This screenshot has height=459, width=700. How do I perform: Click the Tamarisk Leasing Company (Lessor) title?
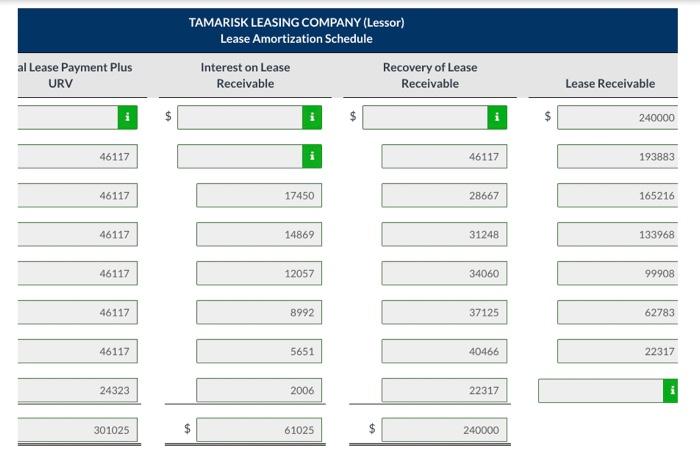pyautogui.click(x=296, y=22)
